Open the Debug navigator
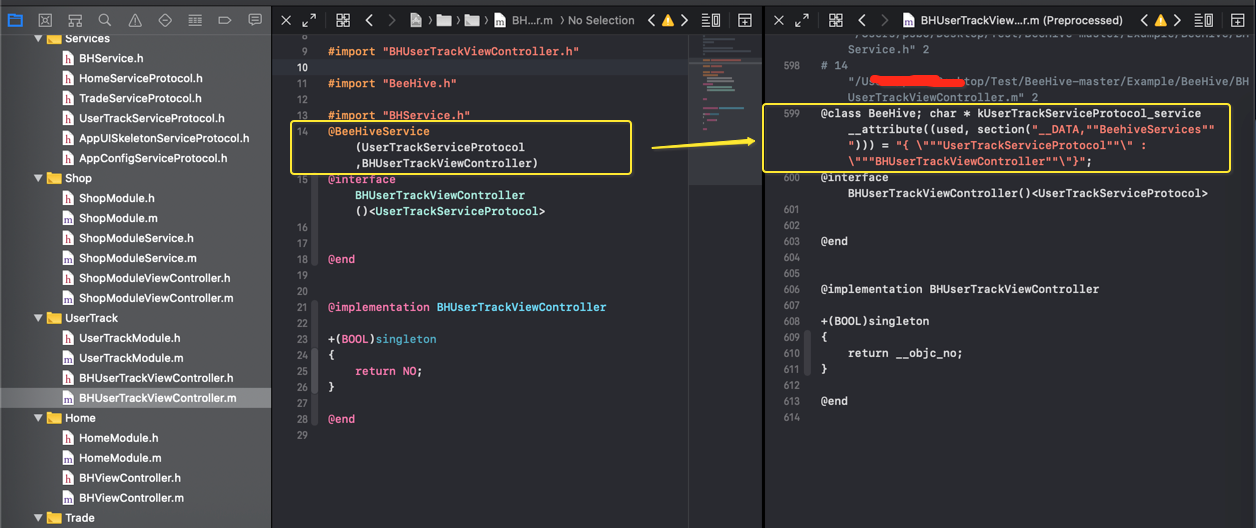Screen dimensions: 1256x528 pos(195,20)
